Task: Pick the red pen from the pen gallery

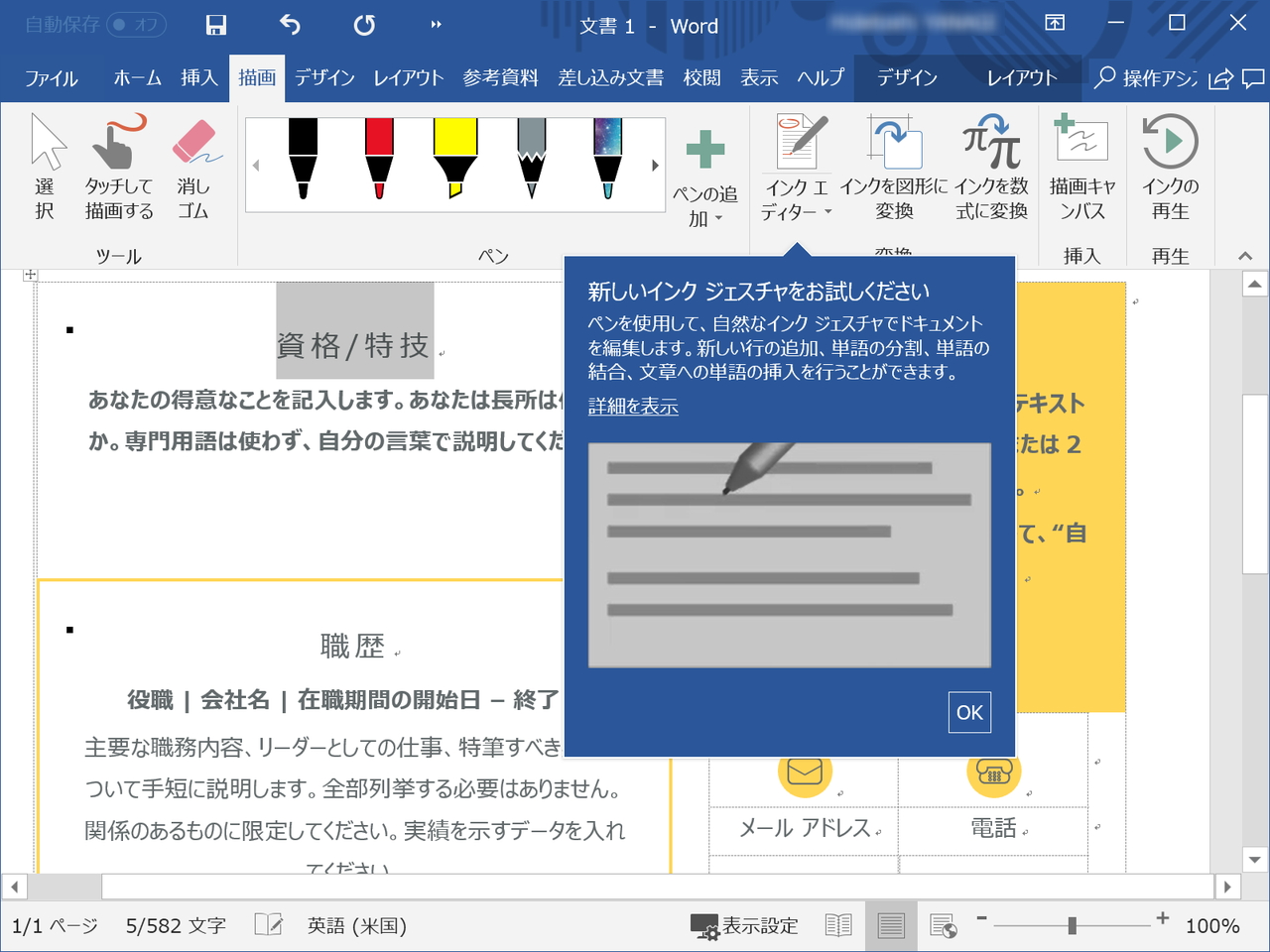Action: click(x=378, y=164)
